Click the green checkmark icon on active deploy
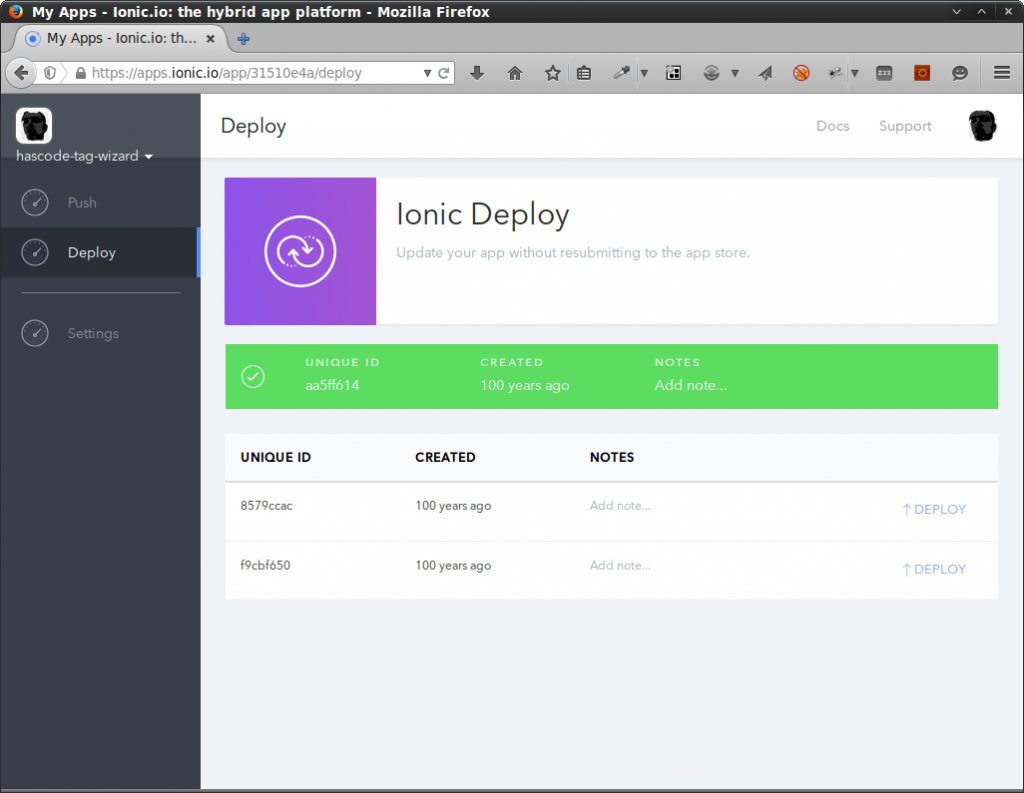 pos(252,376)
